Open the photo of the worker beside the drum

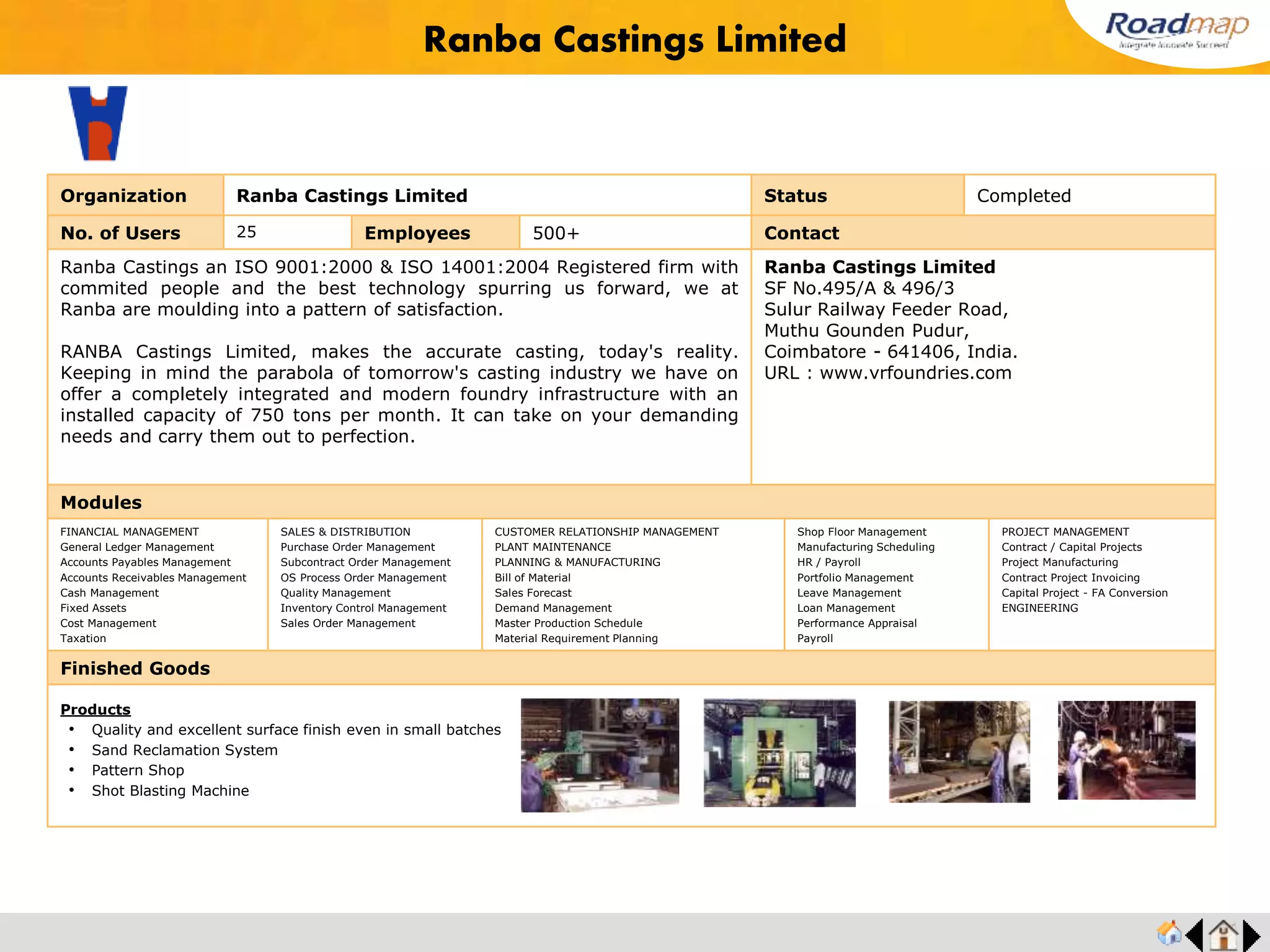click(x=959, y=752)
